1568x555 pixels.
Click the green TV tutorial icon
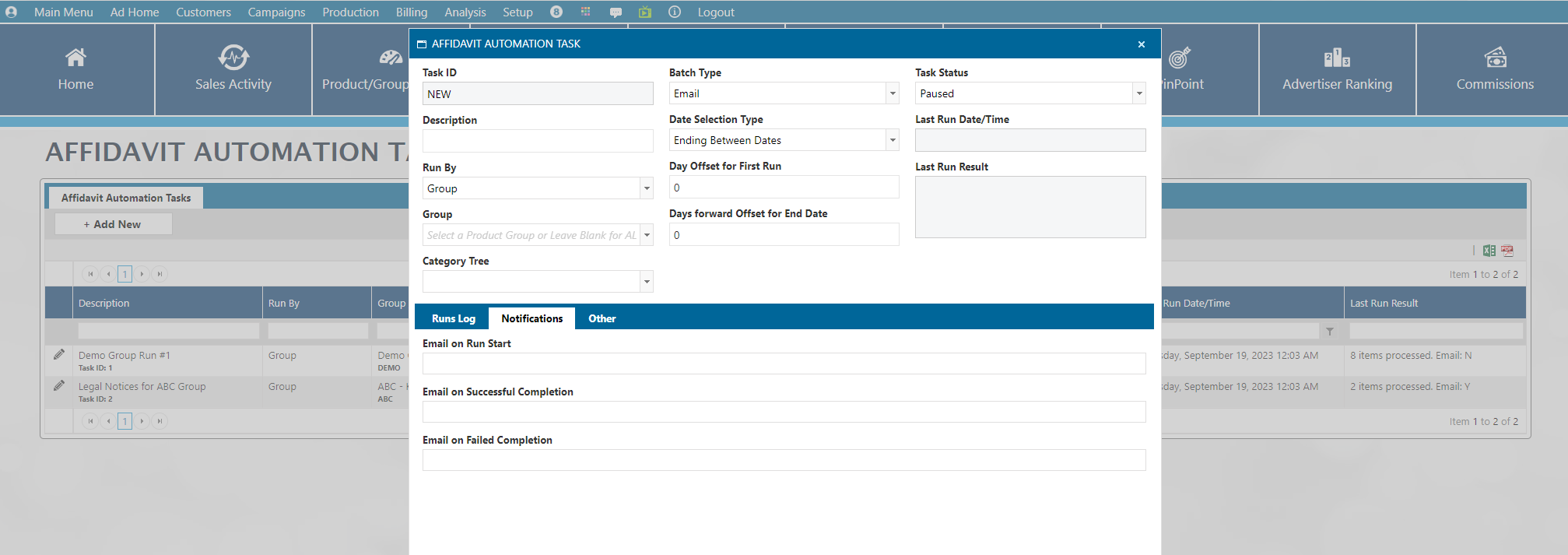(x=645, y=12)
